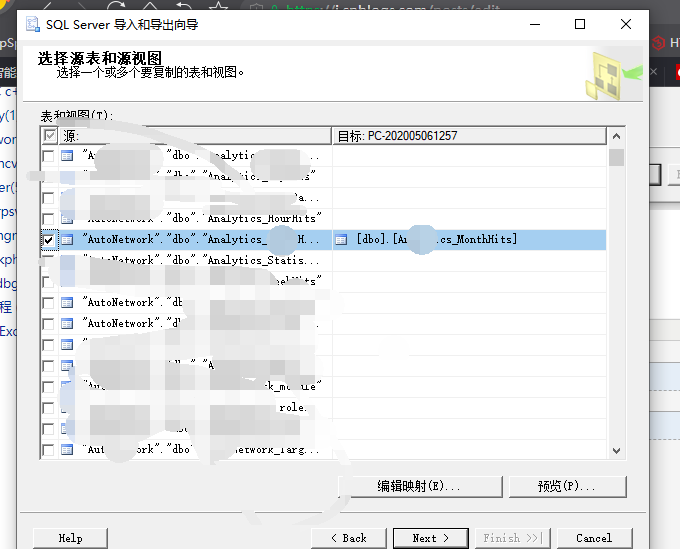Image resolution: width=680 pixels, height=549 pixels.
Task: Click the table list scrollbar up arrow
Action: pyautogui.click(x=616, y=136)
